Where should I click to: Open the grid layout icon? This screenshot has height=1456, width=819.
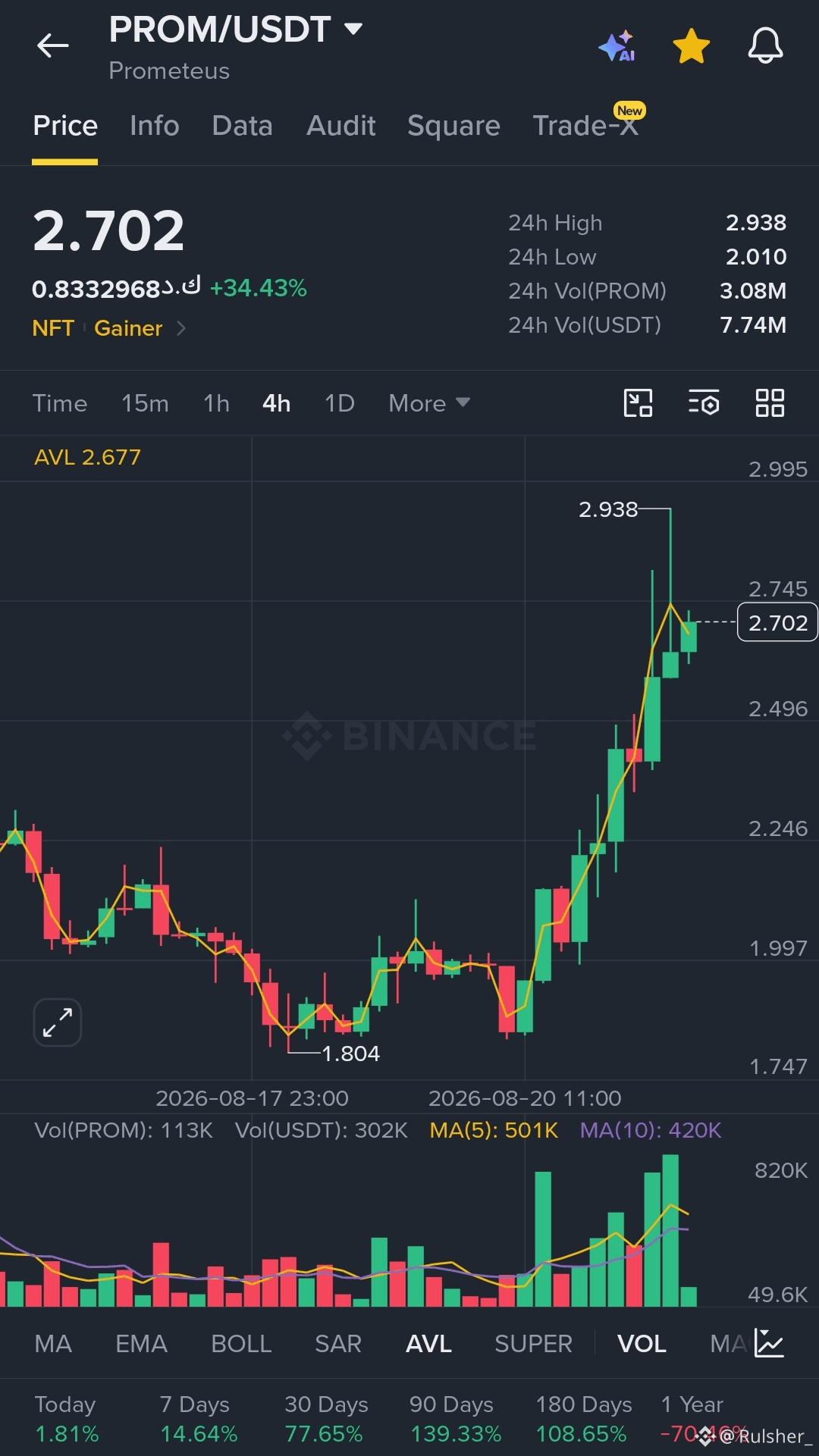[x=770, y=403]
